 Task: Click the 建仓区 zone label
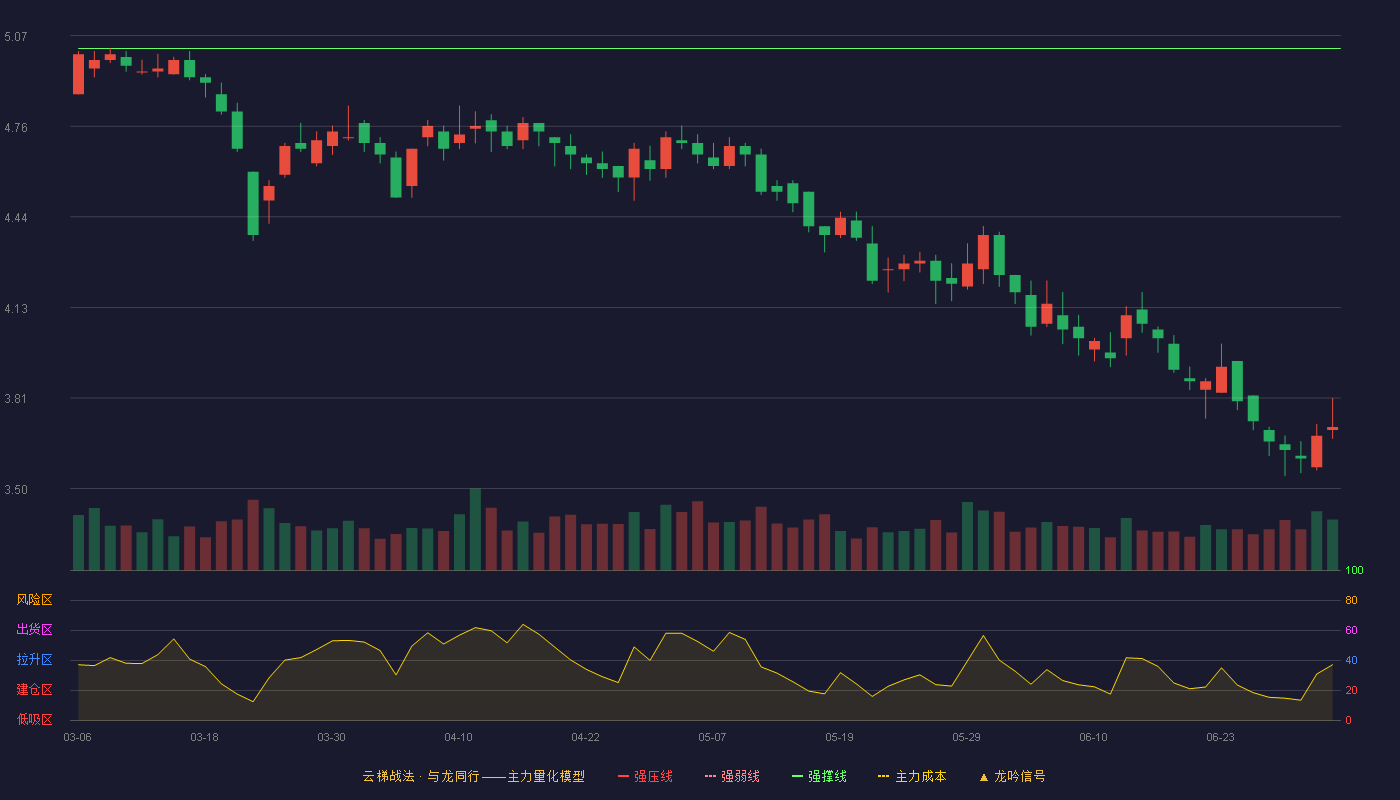(34, 690)
